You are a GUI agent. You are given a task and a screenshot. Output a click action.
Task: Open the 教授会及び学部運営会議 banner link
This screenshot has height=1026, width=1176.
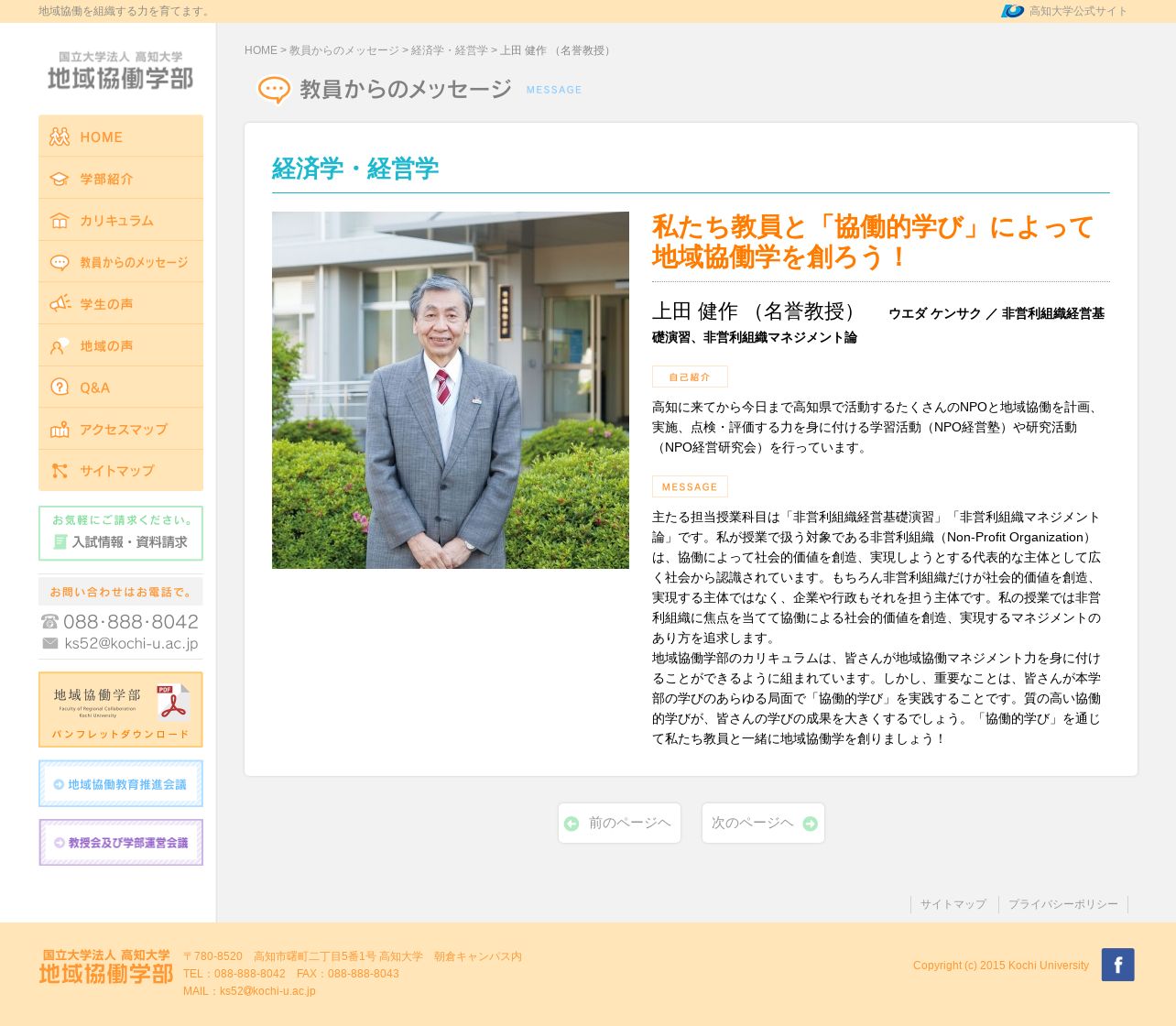[121, 842]
